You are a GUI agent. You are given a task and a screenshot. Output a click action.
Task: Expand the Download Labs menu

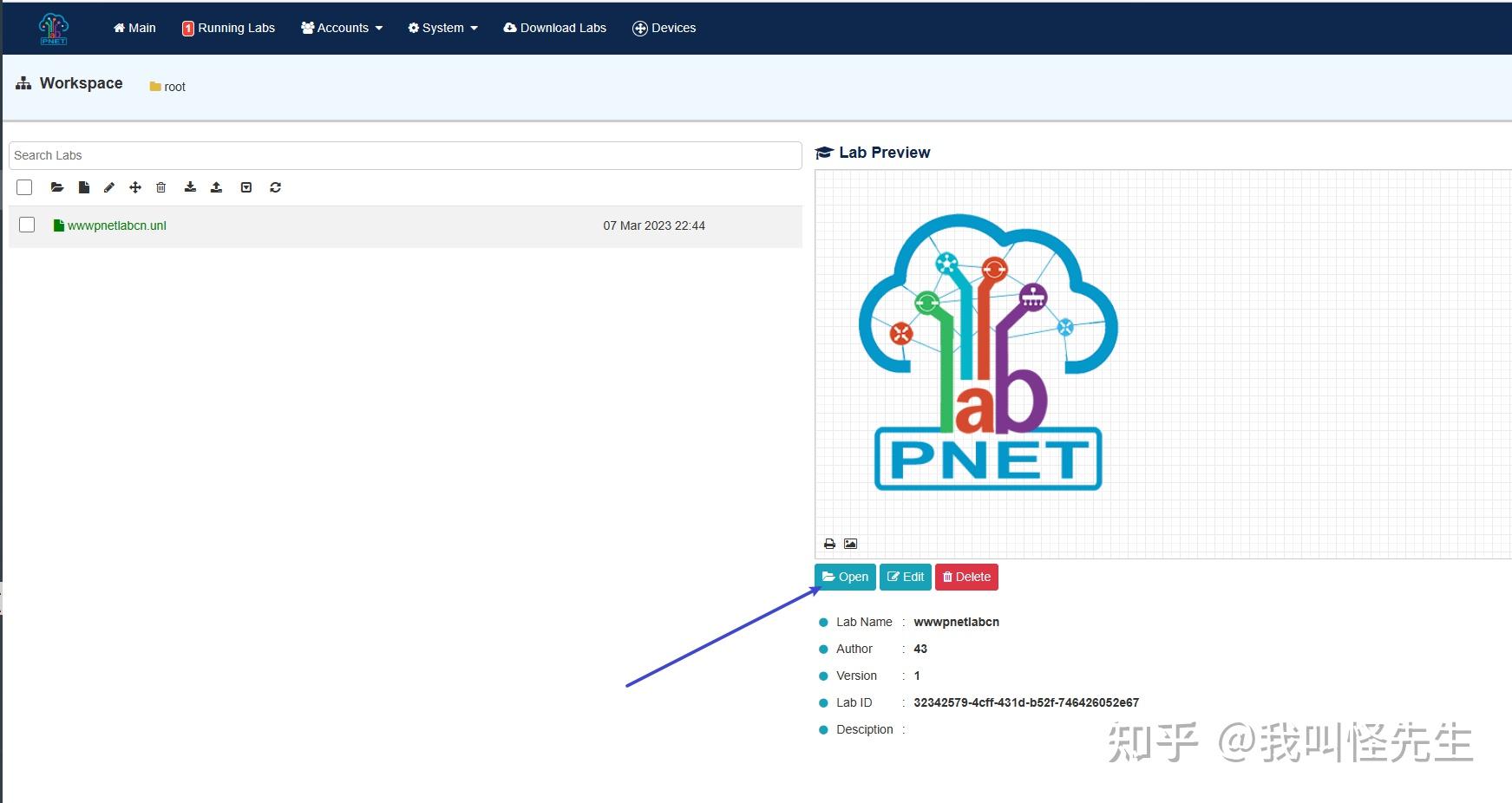tap(555, 28)
